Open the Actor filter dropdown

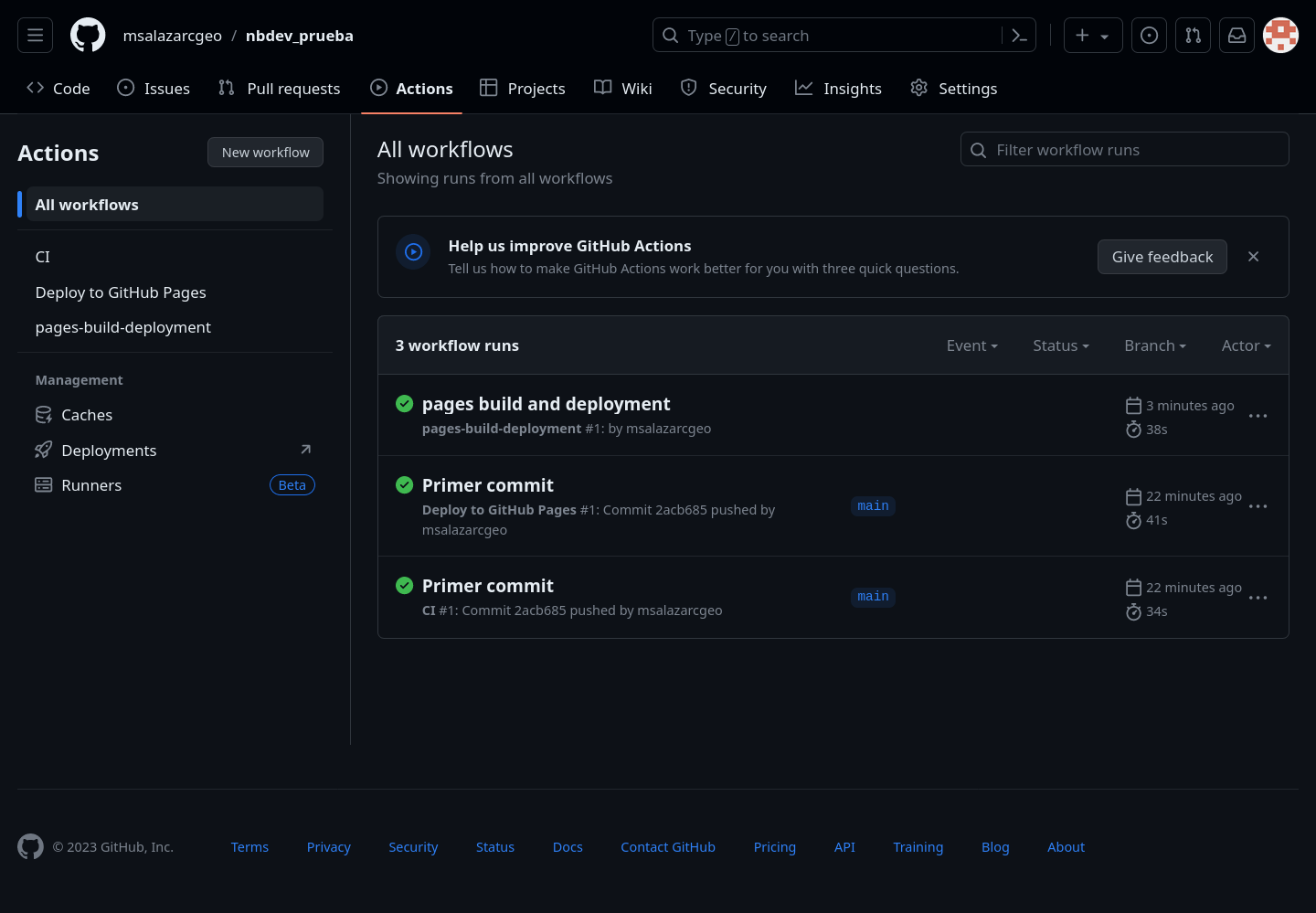pos(1246,345)
